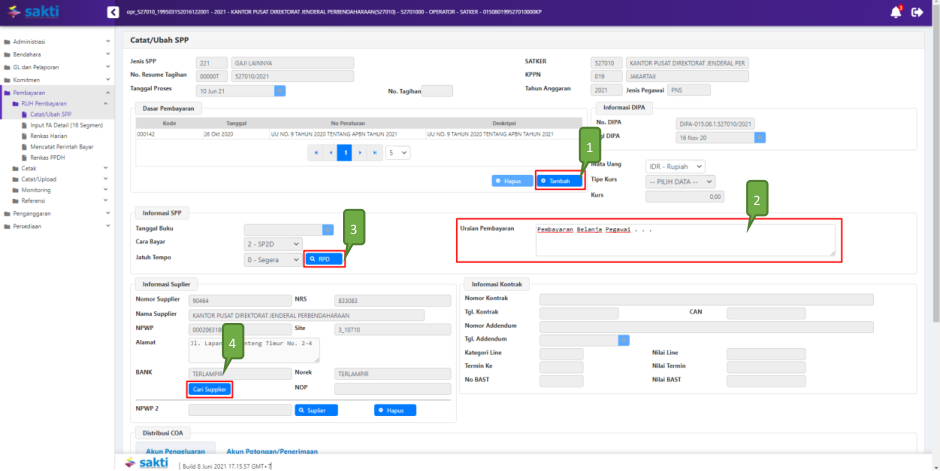Click the Cari Supplier button
940x471 pixels.
(x=210, y=389)
